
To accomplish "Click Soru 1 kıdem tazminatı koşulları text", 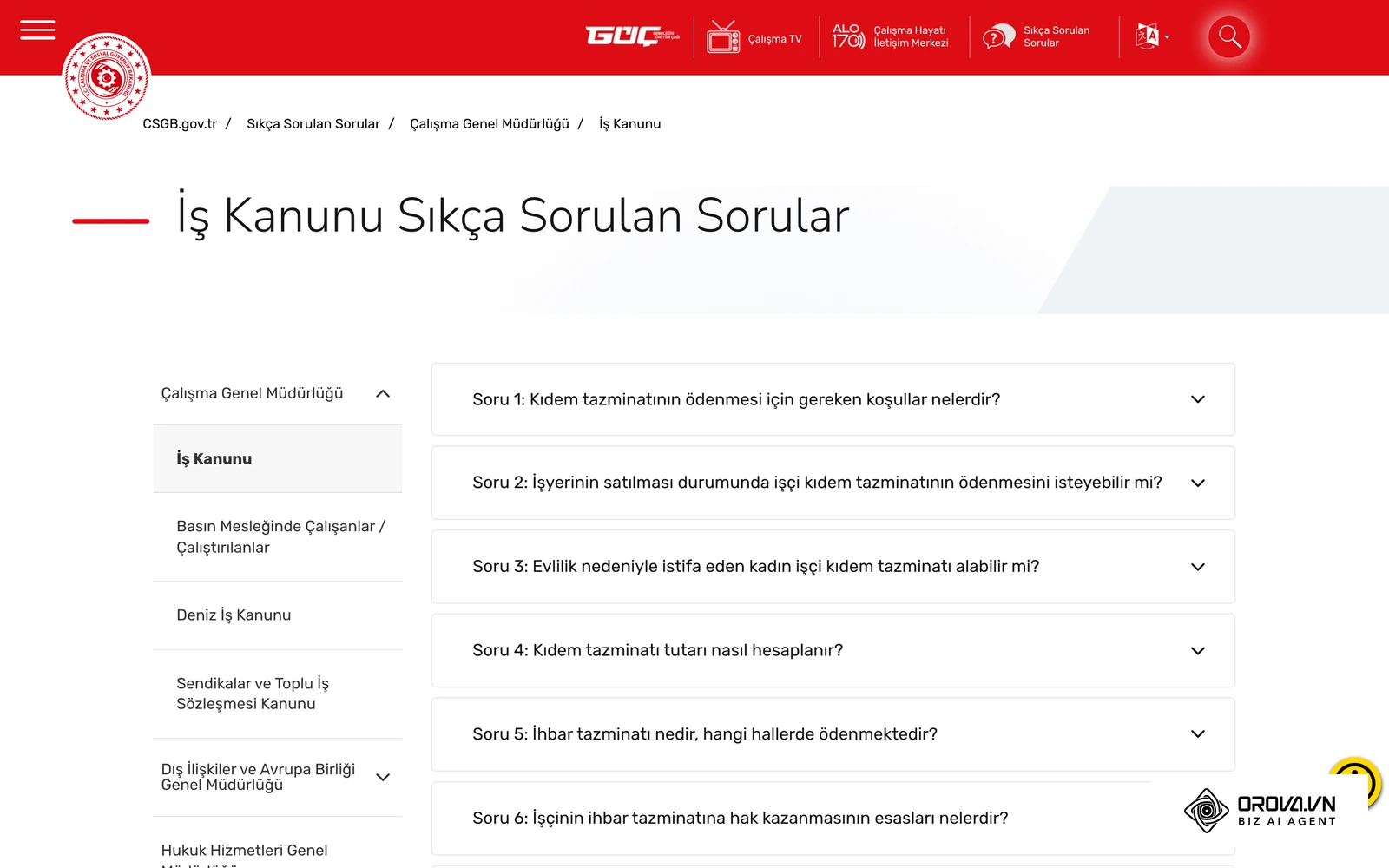I will point(736,399).
